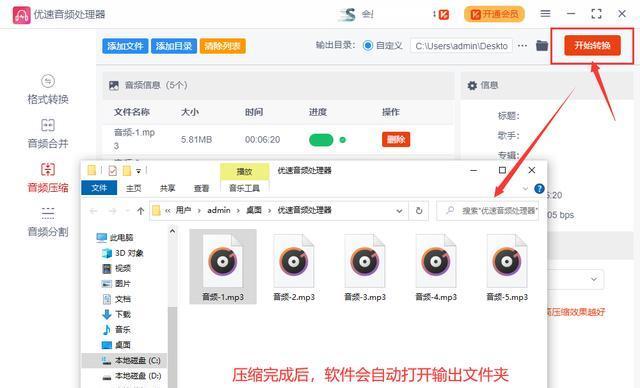Go forward in Explorer navigation
This screenshot has height=388, width=640.
112,211
